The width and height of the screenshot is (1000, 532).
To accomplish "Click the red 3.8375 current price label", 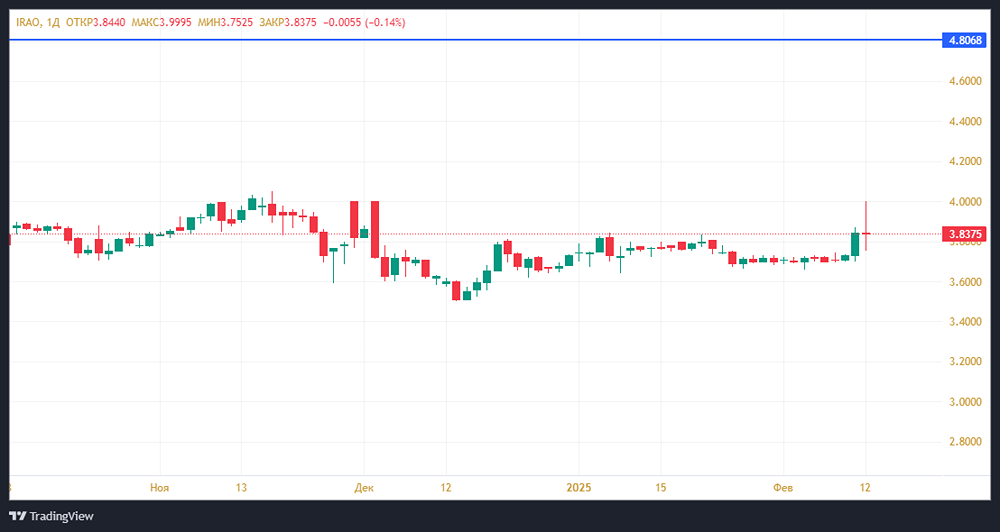I will tap(965, 234).
